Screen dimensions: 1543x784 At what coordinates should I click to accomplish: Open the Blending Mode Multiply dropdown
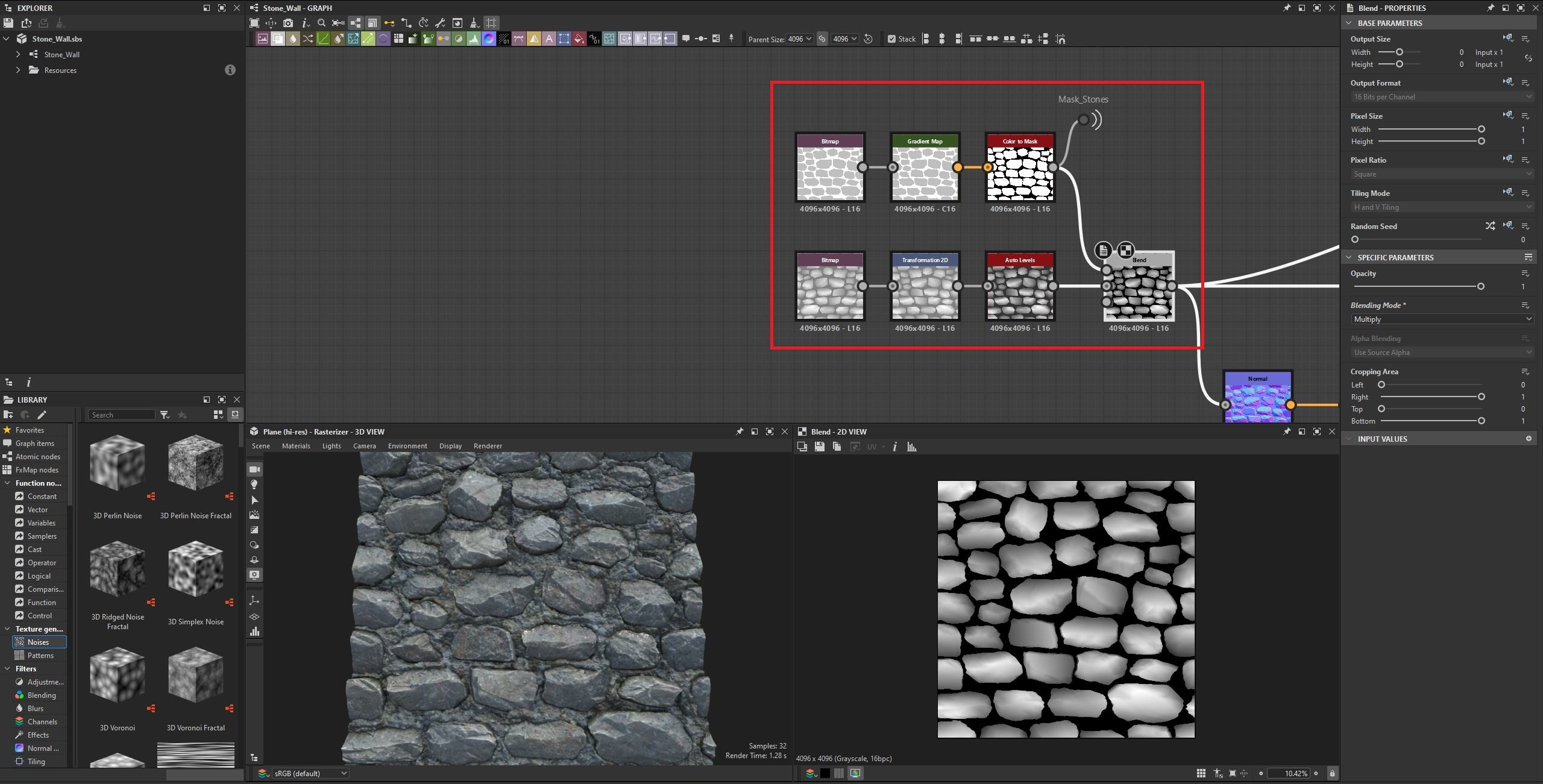coord(1442,319)
